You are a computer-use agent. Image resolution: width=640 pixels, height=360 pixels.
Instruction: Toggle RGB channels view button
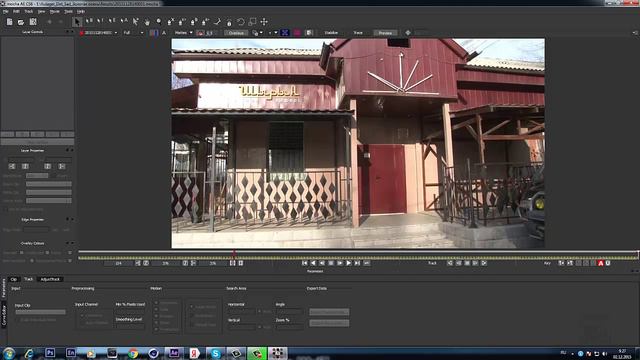tap(153, 33)
